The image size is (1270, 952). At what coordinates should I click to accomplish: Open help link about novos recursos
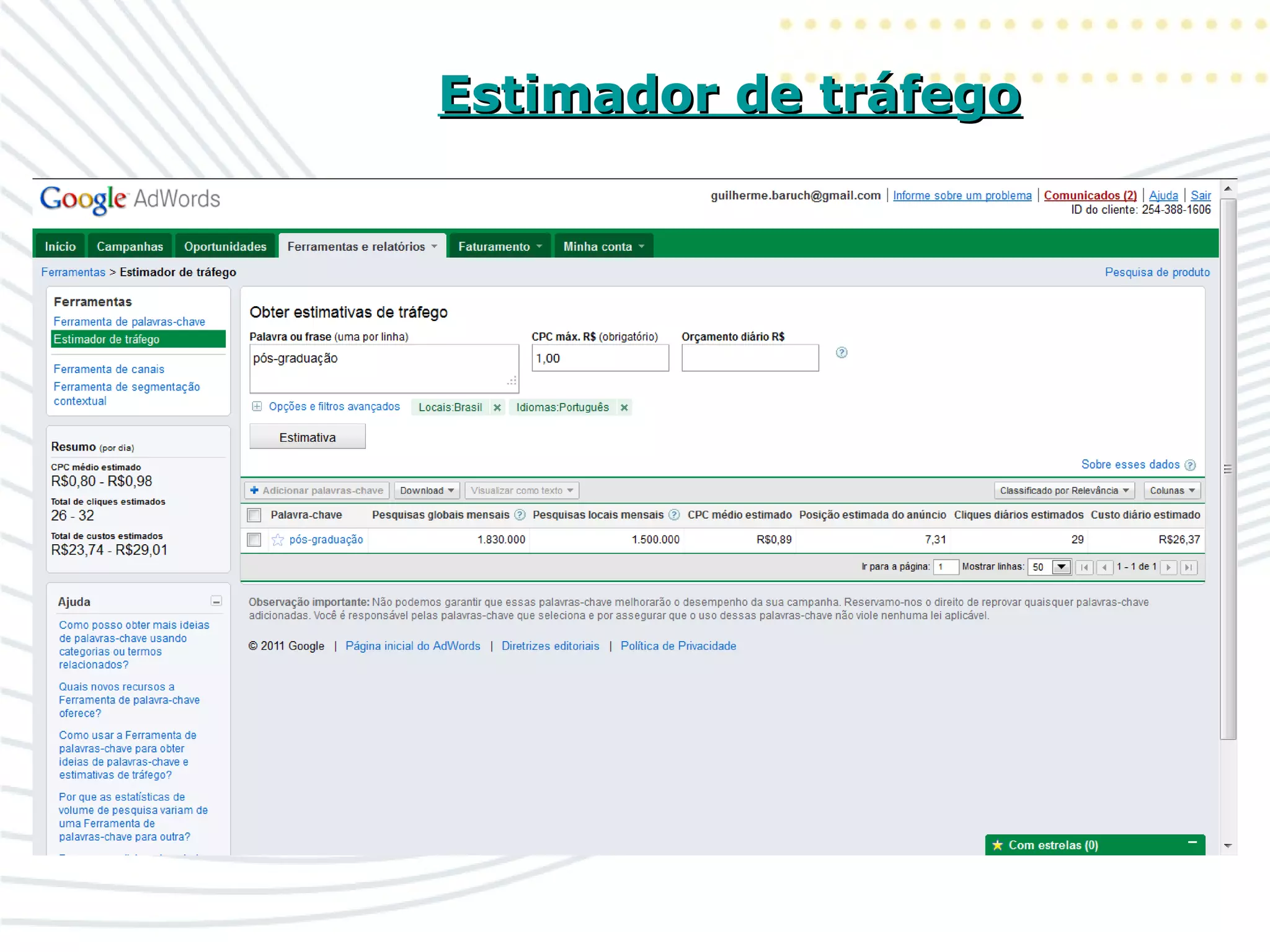coord(129,700)
